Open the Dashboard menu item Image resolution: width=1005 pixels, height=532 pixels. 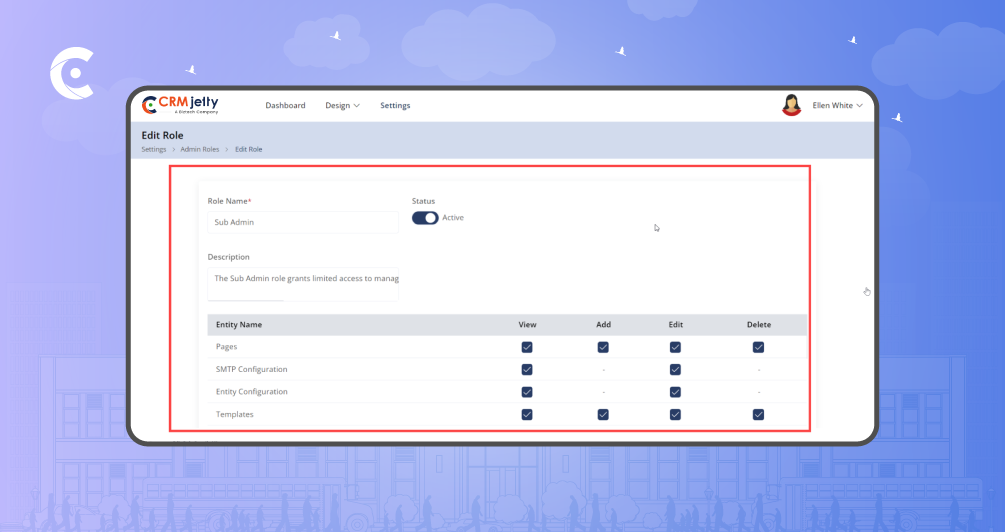tap(285, 105)
